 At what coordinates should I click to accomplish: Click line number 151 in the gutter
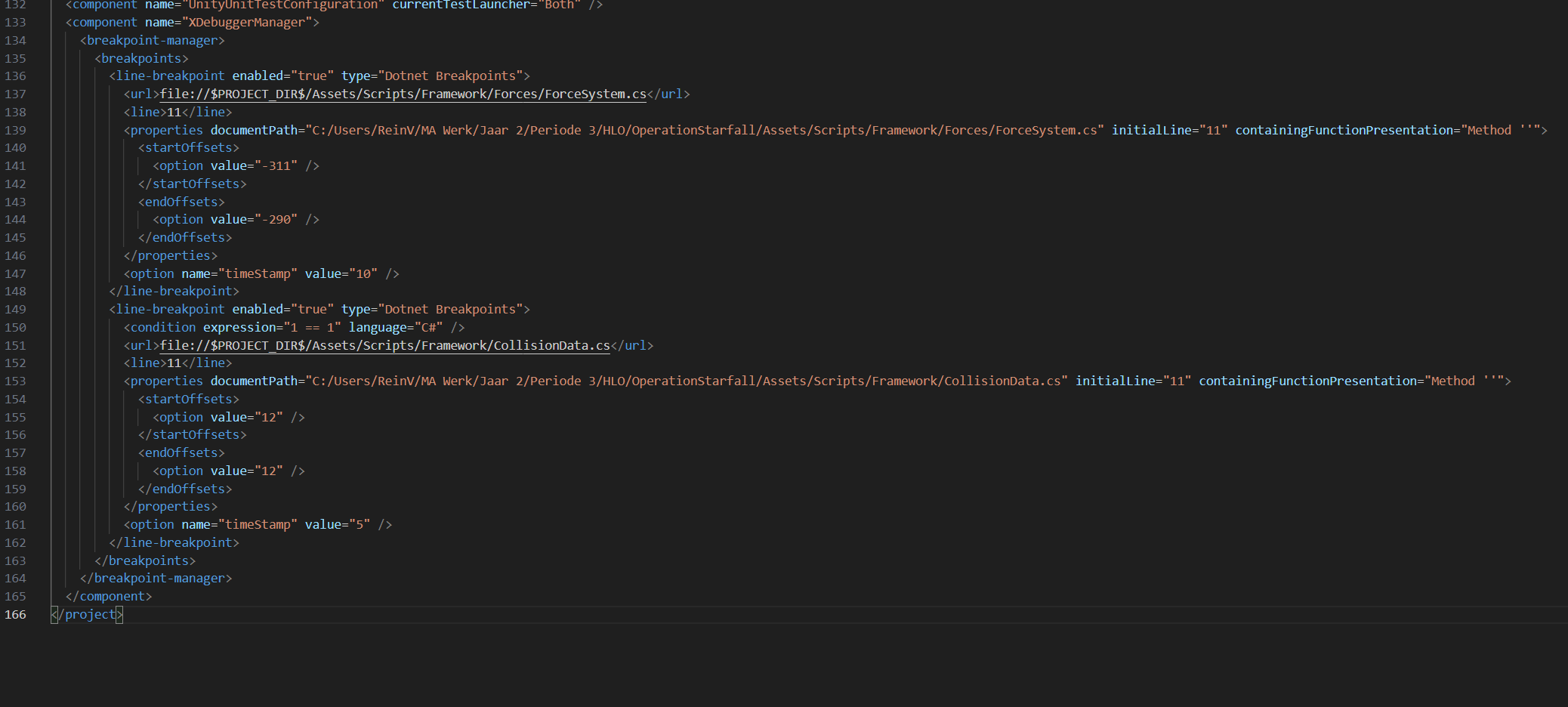(15, 345)
